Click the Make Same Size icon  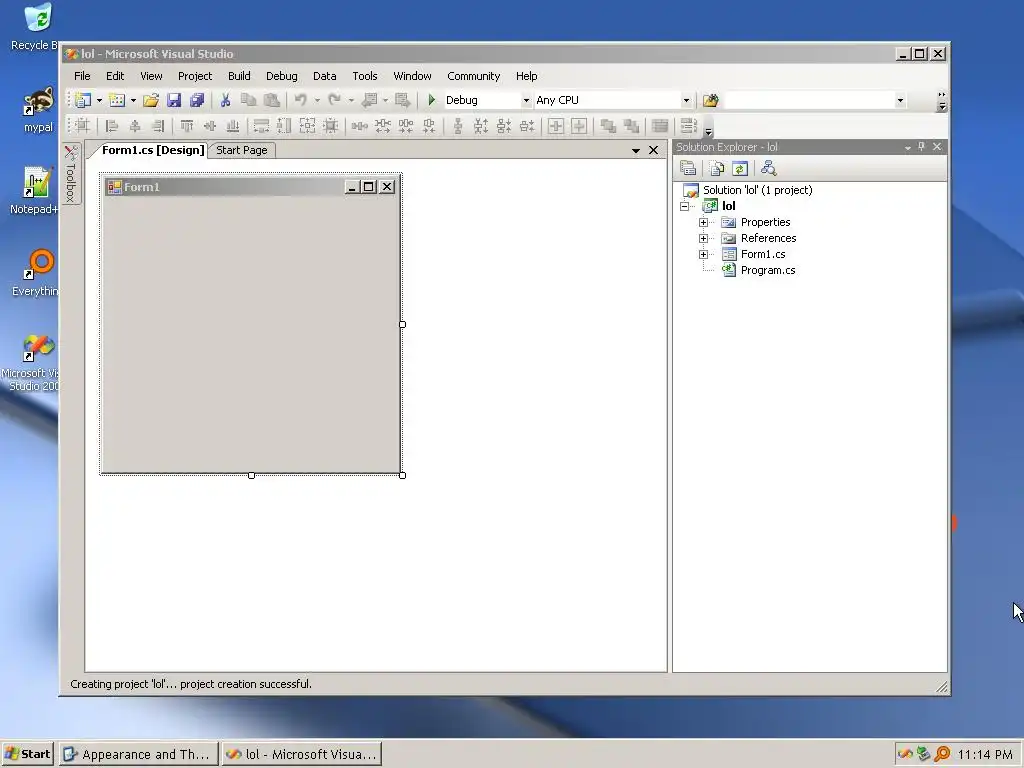307,125
